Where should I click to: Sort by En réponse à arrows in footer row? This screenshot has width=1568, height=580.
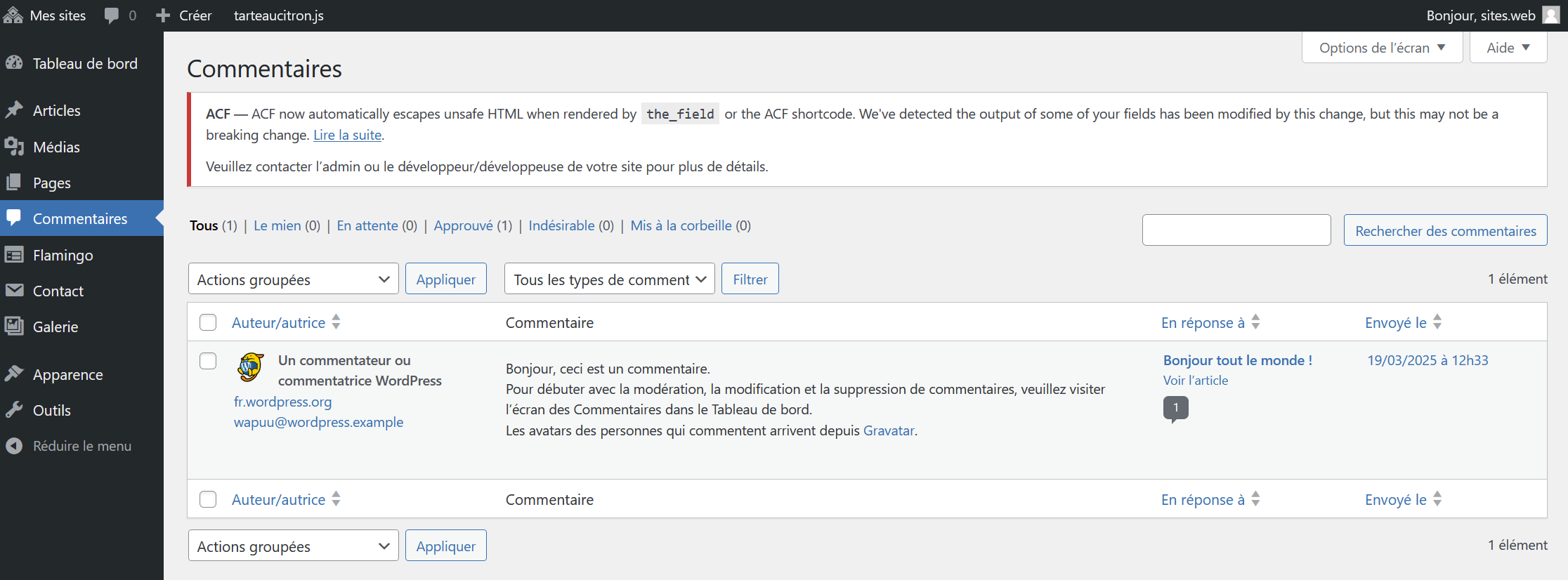click(1255, 499)
